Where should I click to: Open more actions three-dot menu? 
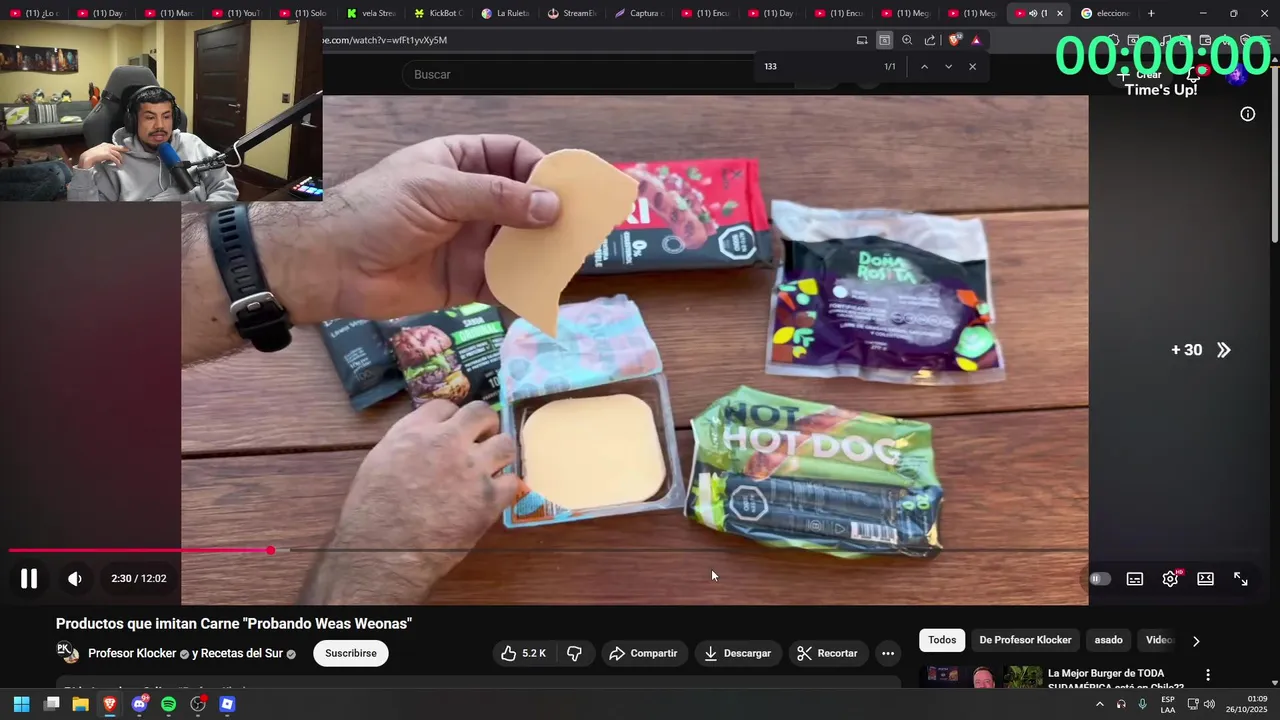[x=888, y=653]
